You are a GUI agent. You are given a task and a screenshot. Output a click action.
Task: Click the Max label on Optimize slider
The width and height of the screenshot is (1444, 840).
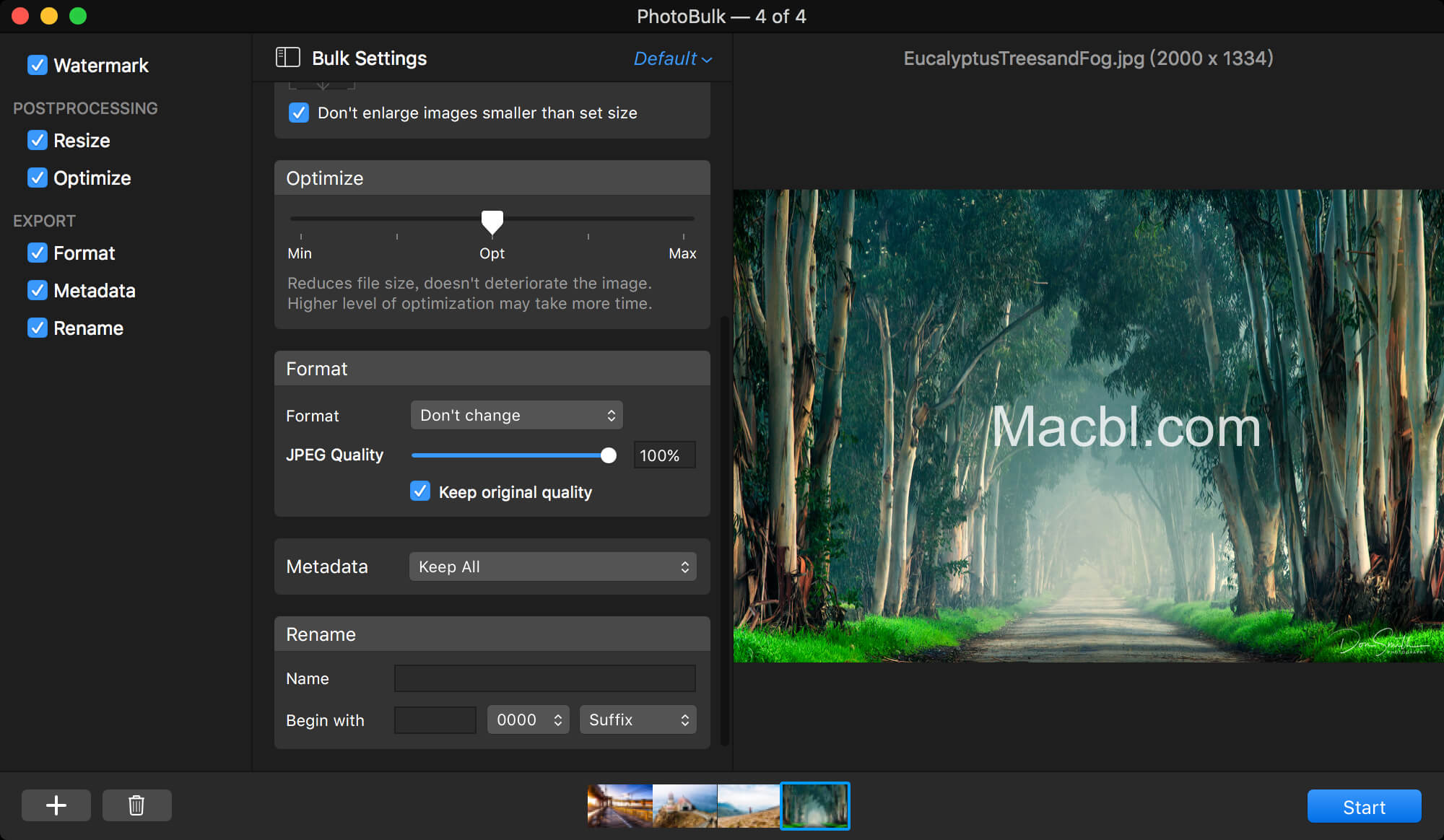coord(682,253)
